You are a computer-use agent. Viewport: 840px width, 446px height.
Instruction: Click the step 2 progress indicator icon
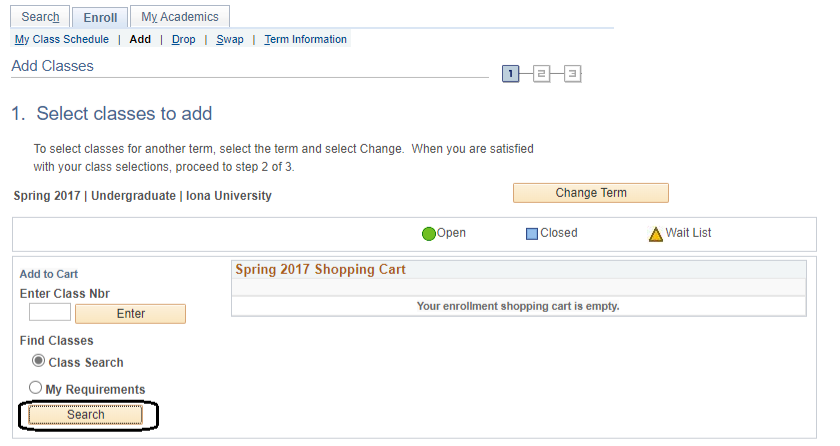pos(541,74)
